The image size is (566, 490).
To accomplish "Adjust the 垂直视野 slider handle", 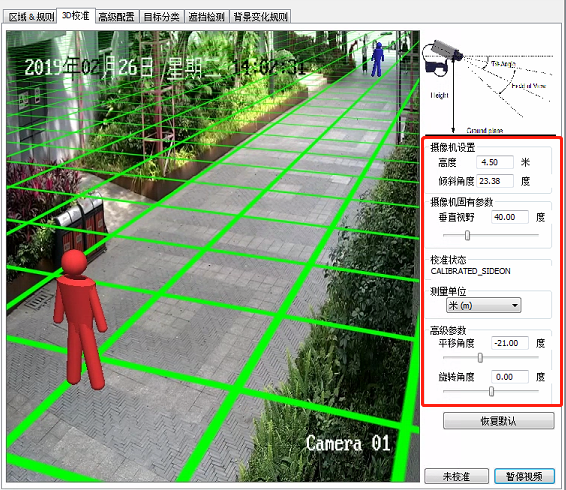I will coord(467,235).
